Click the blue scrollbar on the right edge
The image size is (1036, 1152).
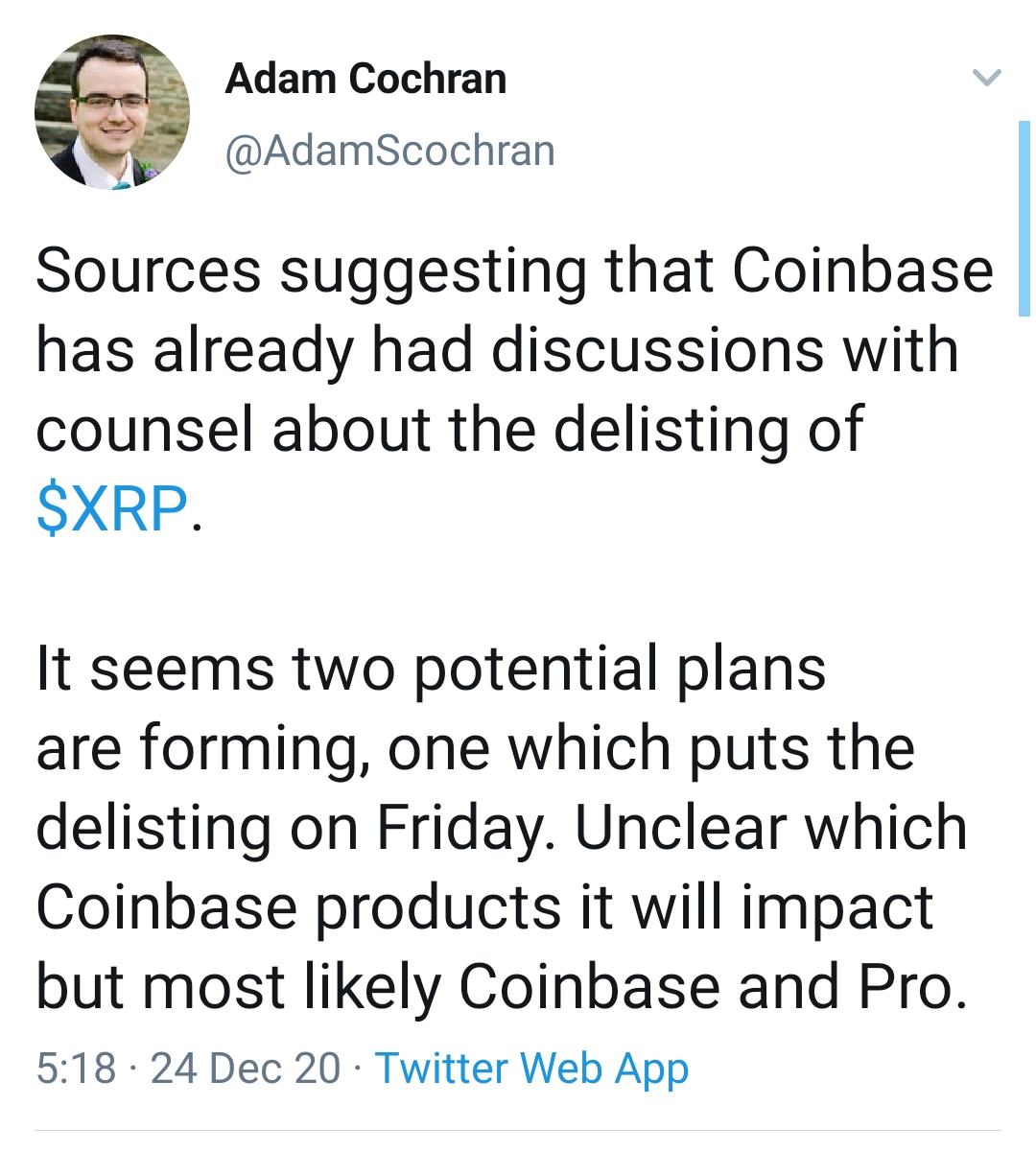click(x=1024, y=219)
